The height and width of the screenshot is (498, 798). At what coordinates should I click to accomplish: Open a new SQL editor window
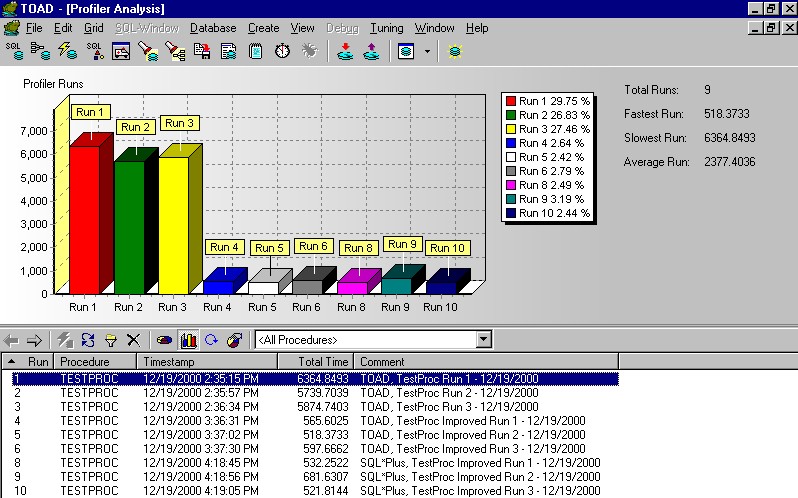pos(15,51)
